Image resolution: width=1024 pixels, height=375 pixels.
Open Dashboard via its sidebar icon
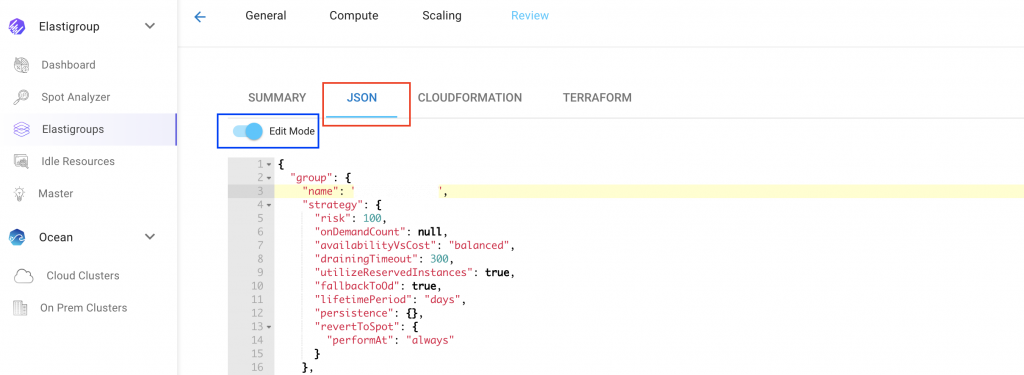click(x=22, y=65)
